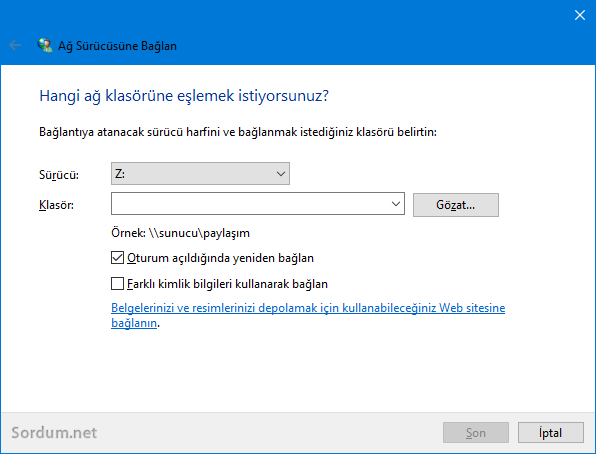Expand the Klasör combo box arrow
Viewport: 596px width, 454px height.
coord(396,204)
